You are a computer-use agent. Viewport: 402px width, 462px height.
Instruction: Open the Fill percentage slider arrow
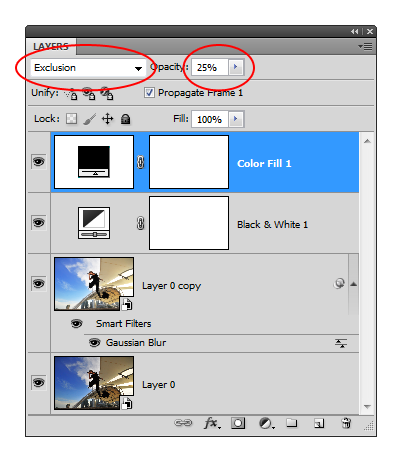[236, 119]
